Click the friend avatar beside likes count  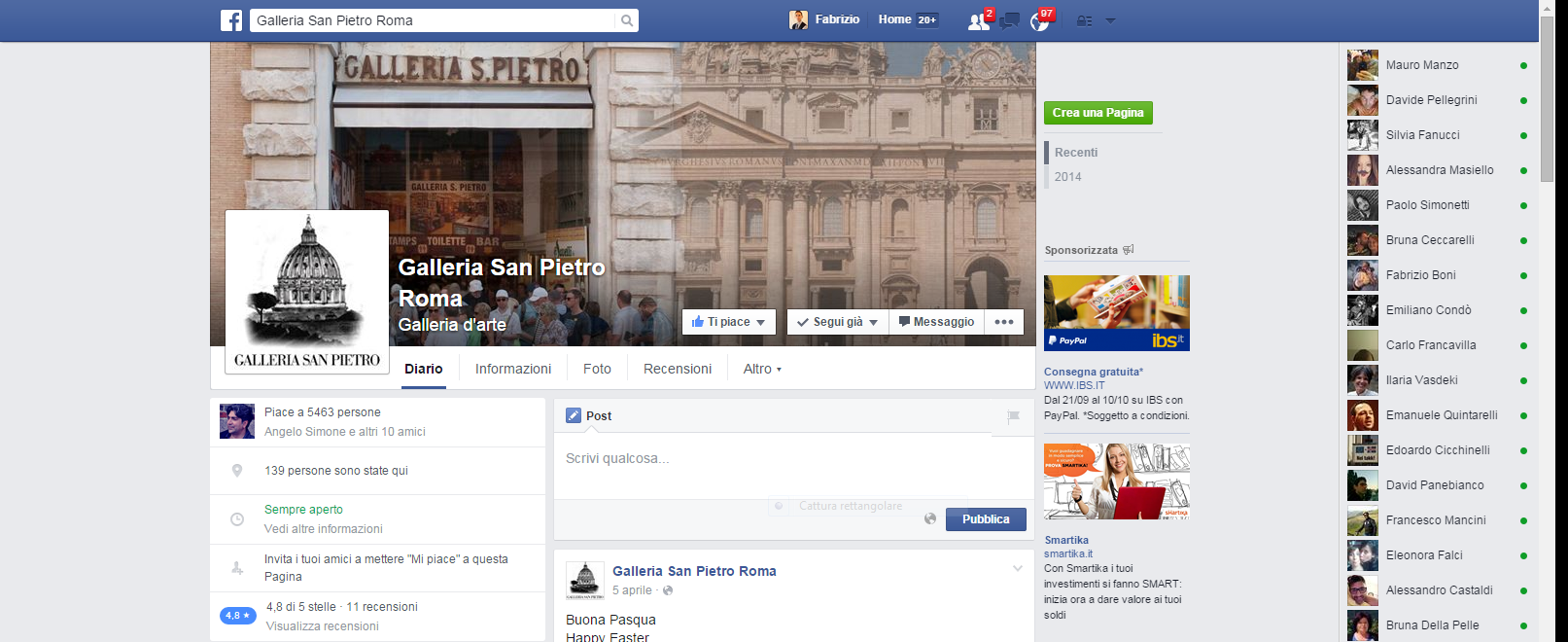click(237, 421)
